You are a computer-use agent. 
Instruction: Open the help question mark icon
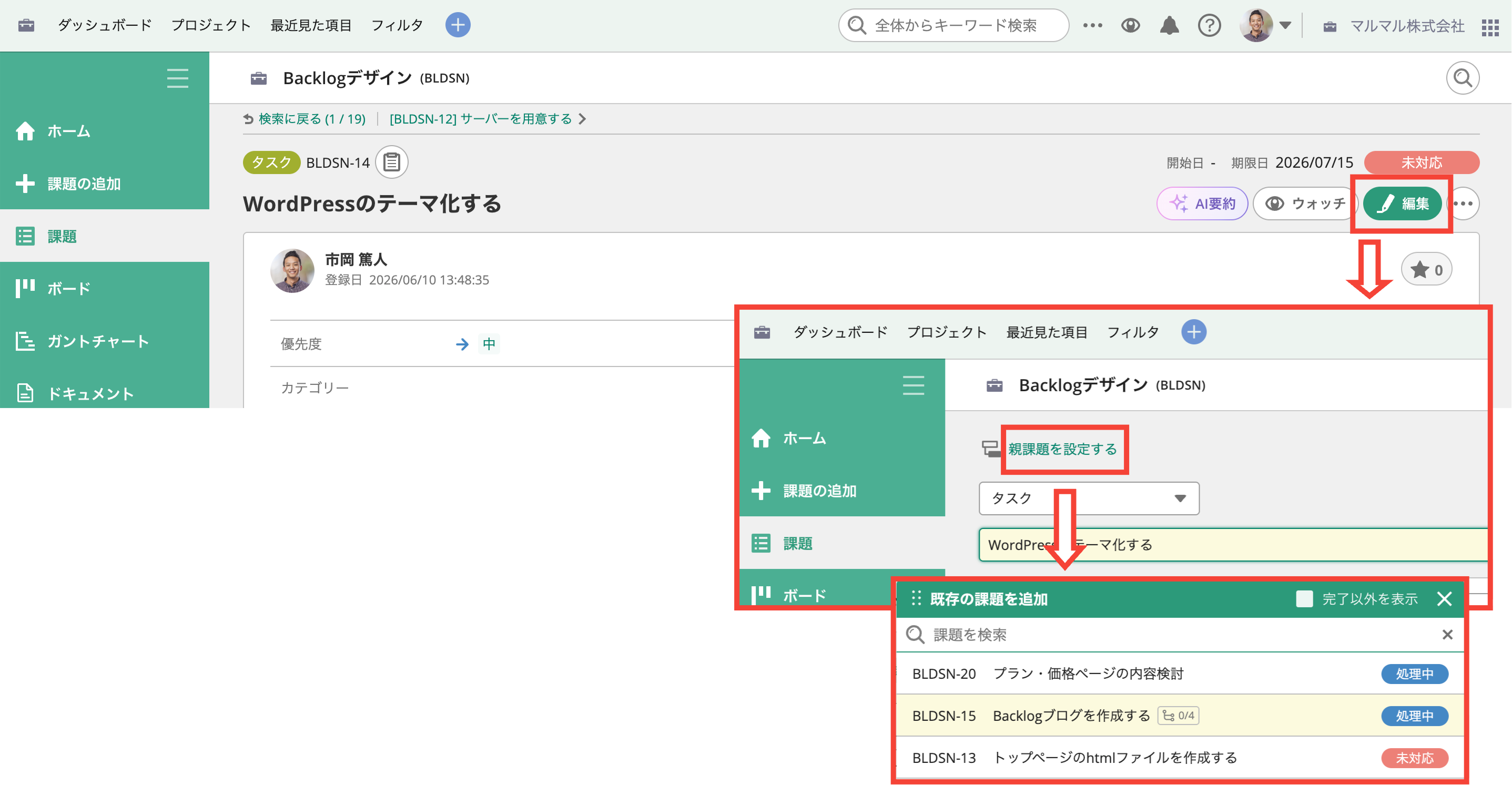1209,25
